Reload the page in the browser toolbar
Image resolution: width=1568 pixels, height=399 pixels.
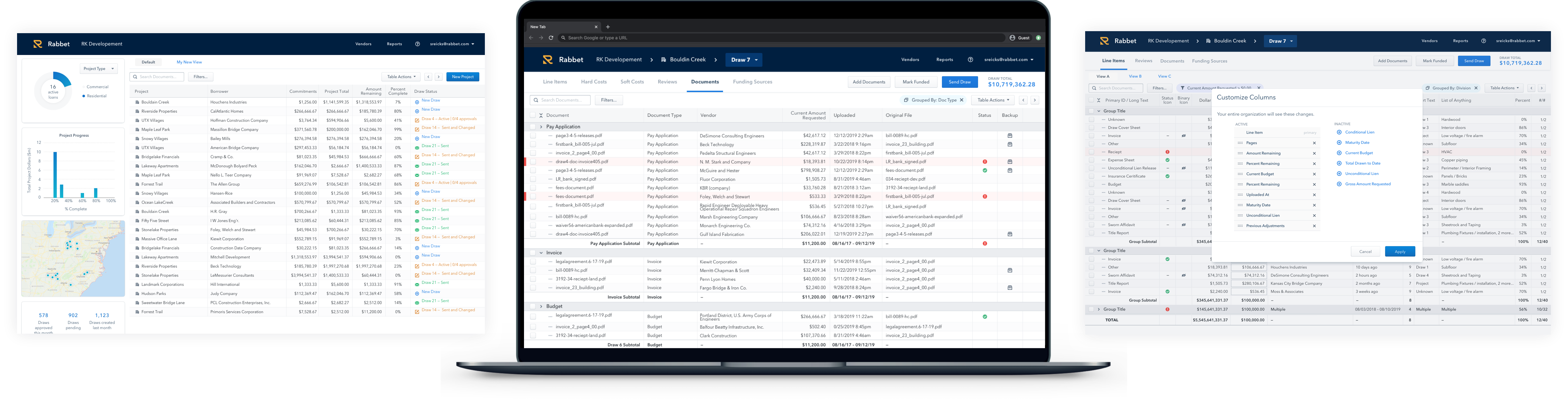[x=551, y=38]
